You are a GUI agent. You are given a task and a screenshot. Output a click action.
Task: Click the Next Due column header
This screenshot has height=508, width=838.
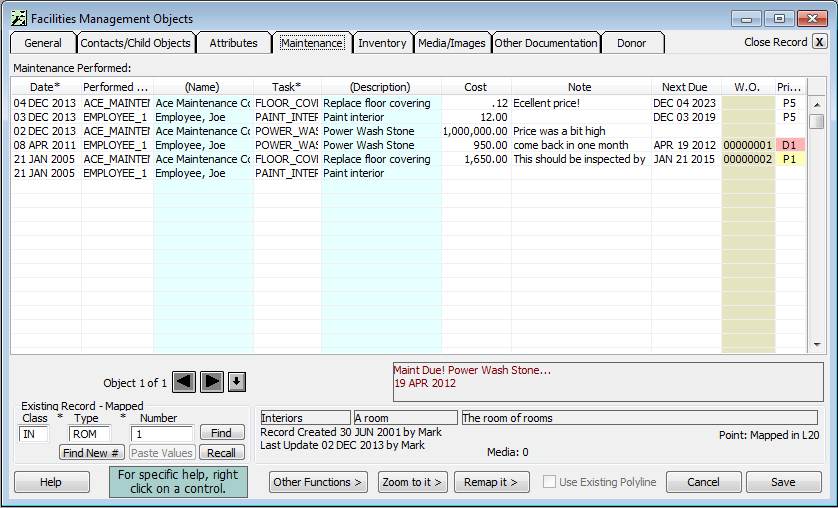[x=686, y=87]
